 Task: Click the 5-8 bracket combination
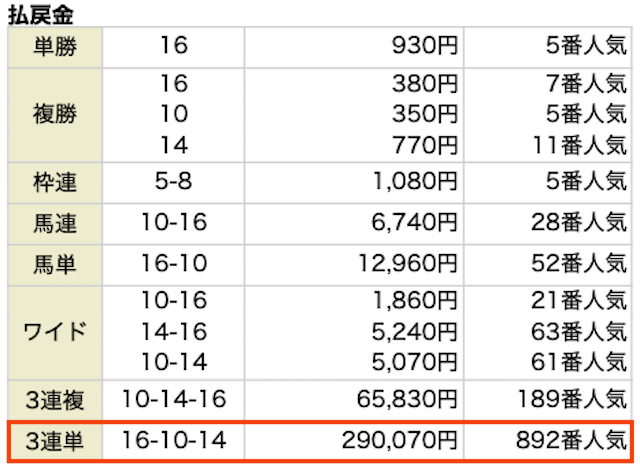[x=173, y=182]
